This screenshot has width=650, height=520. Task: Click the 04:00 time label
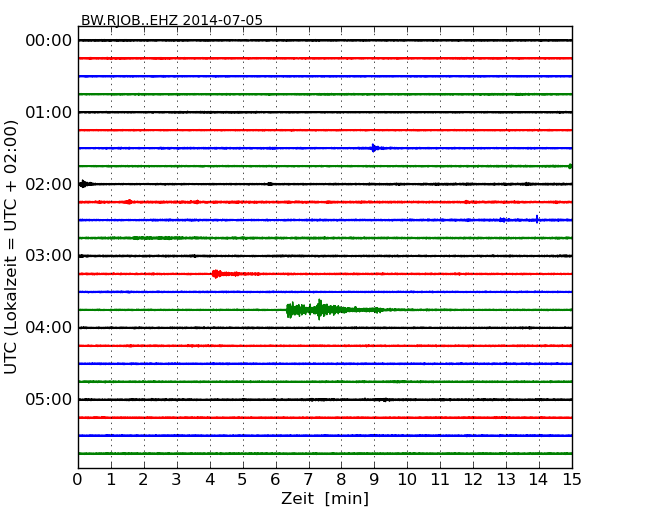coord(49,328)
